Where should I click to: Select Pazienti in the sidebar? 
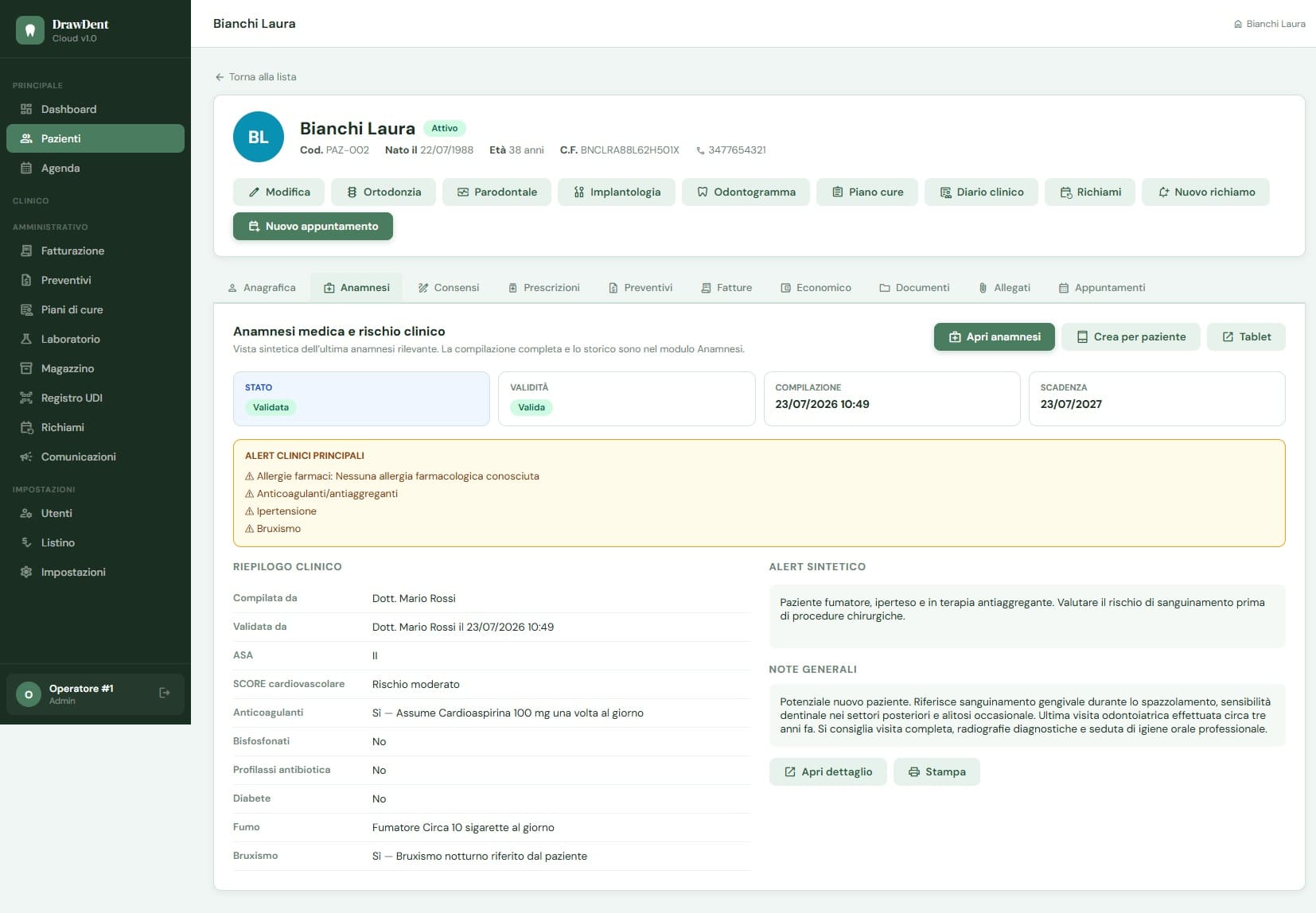pos(95,138)
